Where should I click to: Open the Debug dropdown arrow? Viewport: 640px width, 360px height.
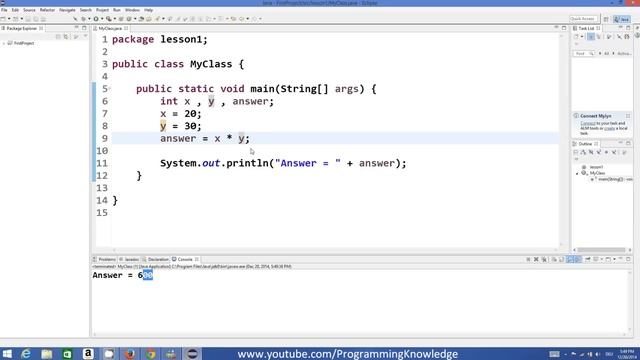(89, 19)
